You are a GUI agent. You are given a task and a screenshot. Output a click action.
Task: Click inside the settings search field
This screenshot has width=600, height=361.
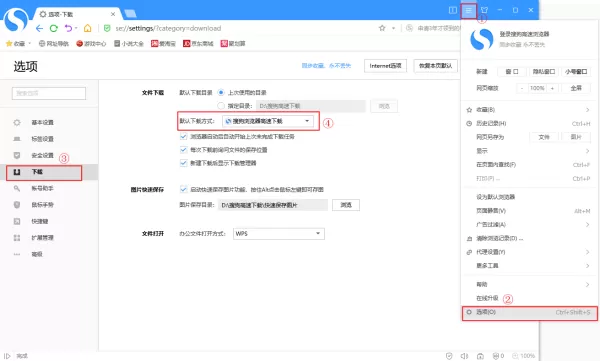(49, 93)
